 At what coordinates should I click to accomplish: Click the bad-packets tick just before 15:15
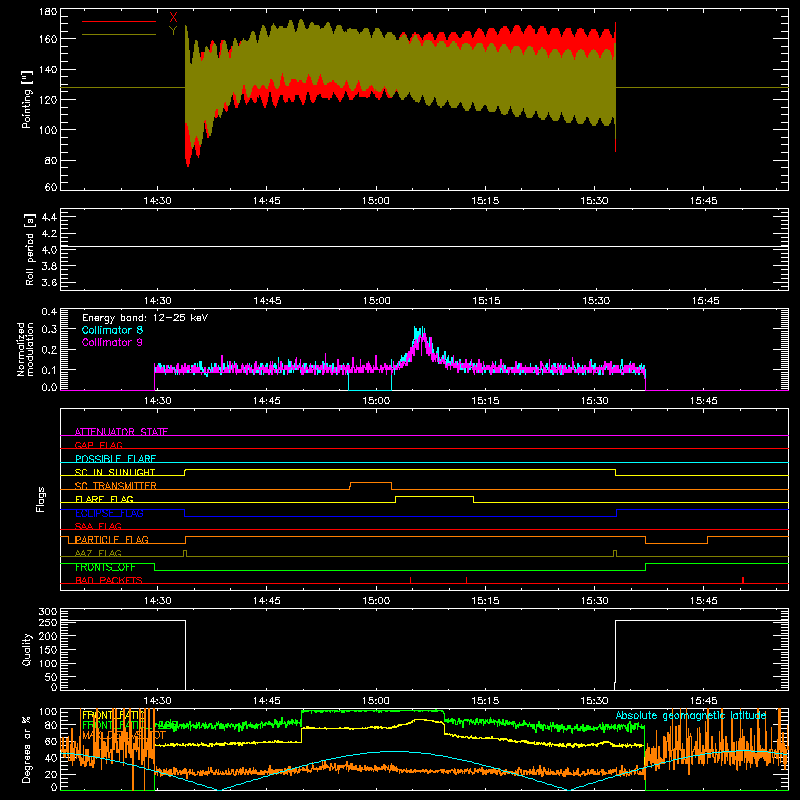[x=466, y=580]
